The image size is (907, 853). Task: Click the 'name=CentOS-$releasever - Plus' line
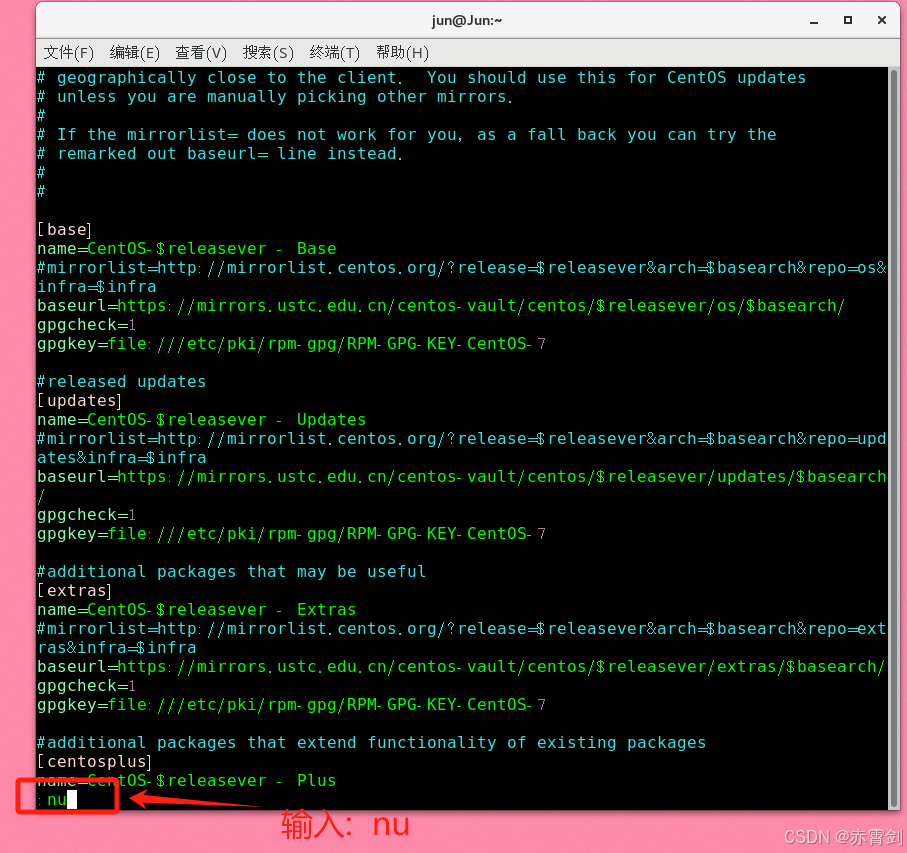[186, 780]
